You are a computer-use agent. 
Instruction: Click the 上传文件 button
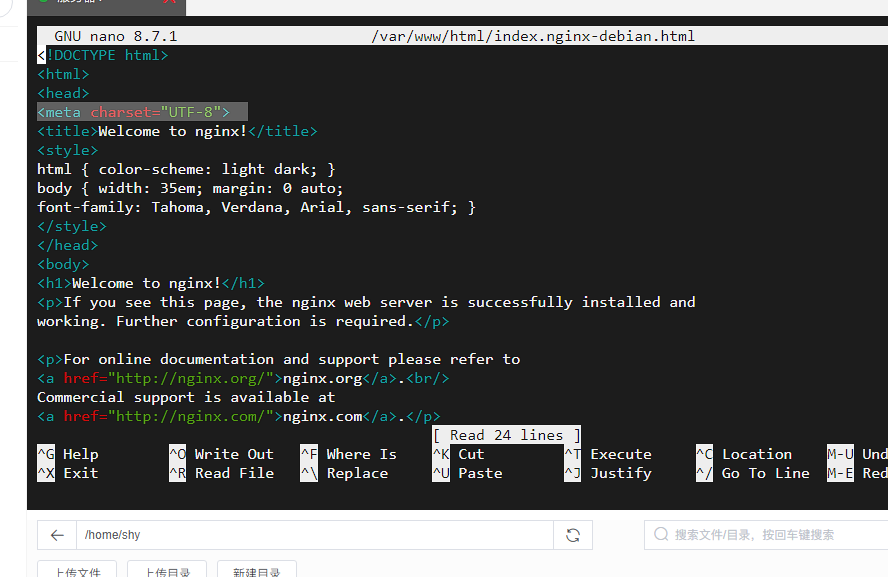[77, 571]
